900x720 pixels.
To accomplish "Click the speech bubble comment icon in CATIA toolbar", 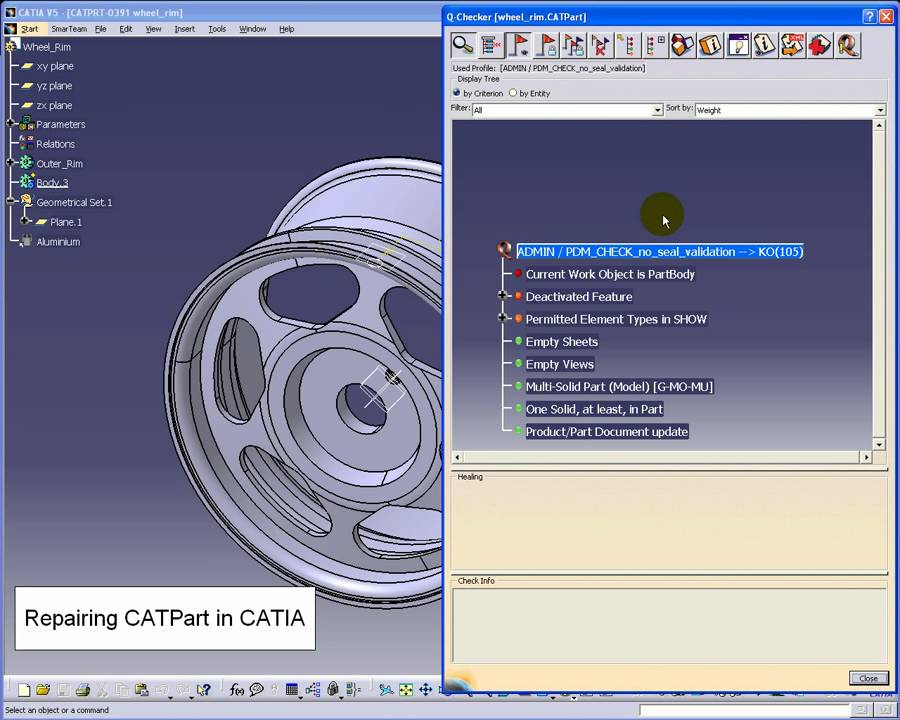I will coord(257,690).
